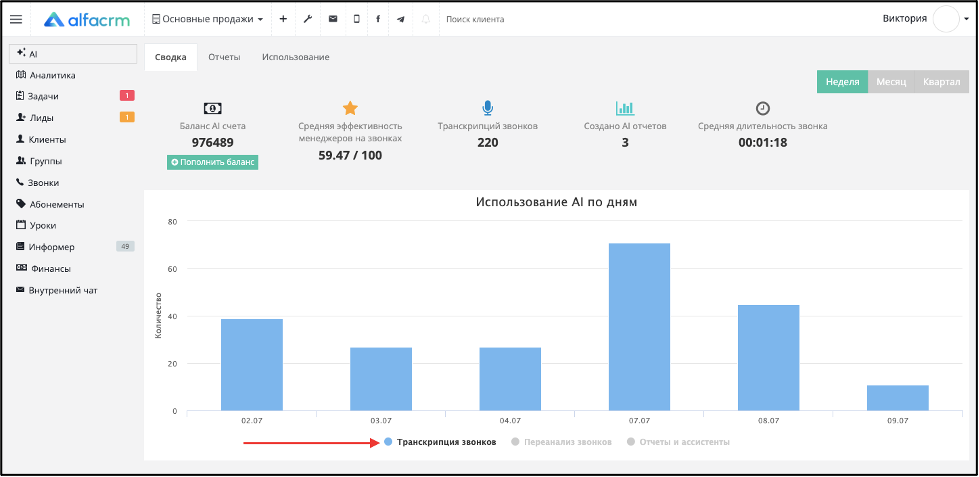Viewport: 979px width, 477px height.
Task: Click the Пополнить баланс button
Action: (212, 162)
